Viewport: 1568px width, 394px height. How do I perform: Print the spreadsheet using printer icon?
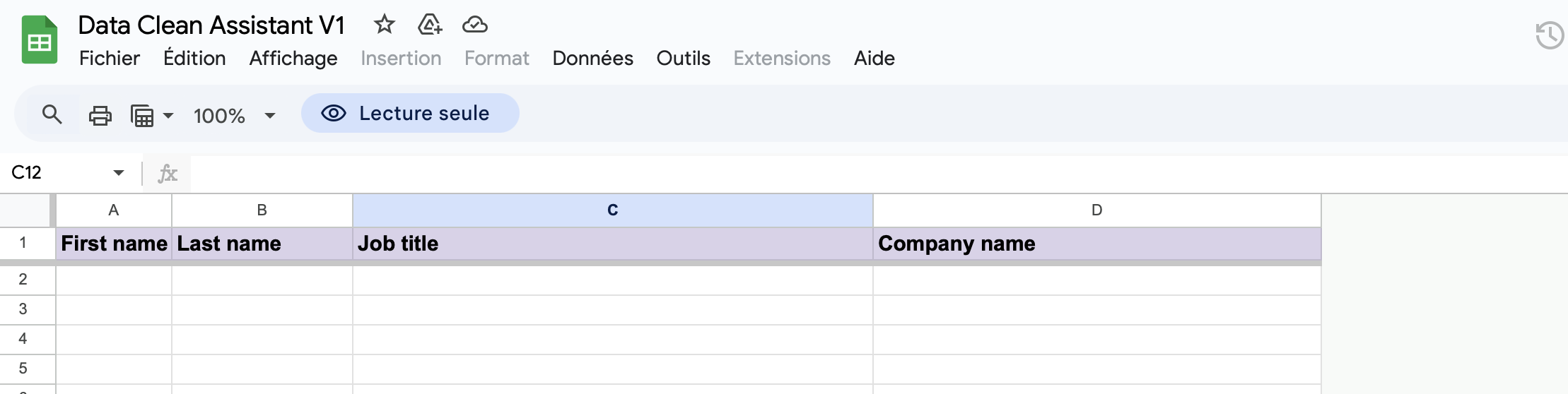[100, 115]
